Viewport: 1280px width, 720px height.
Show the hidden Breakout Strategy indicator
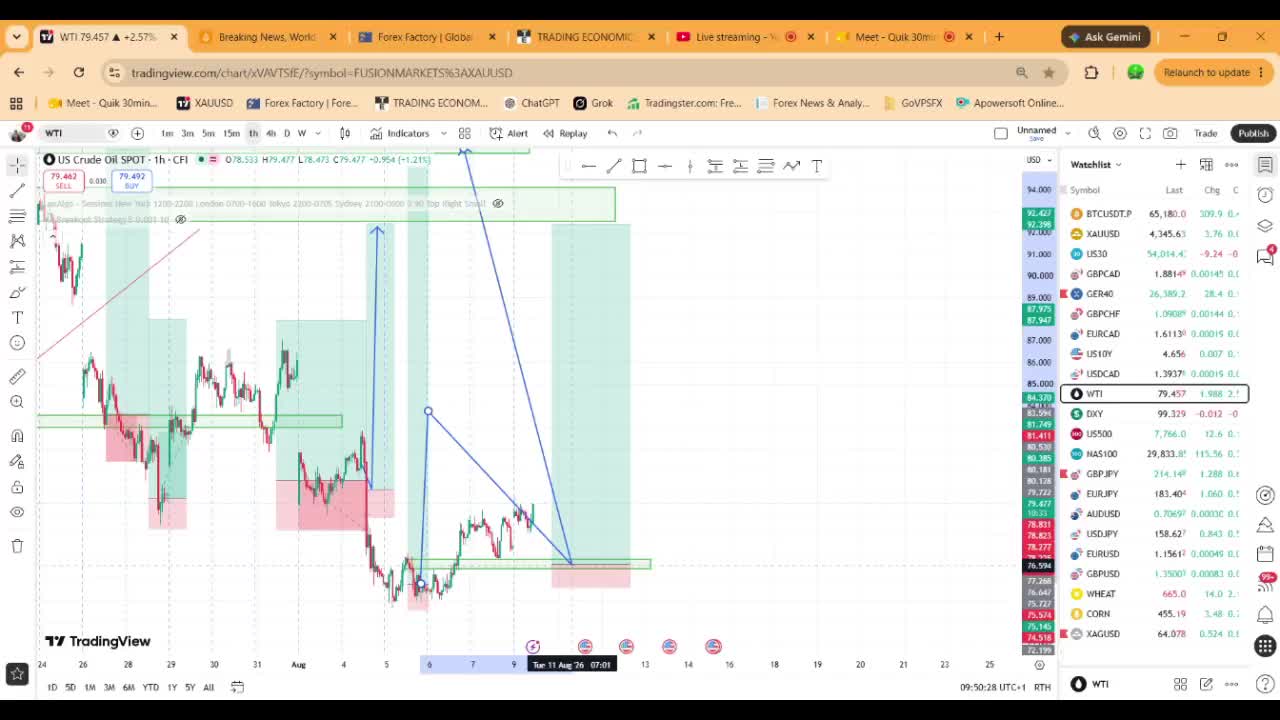point(180,219)
